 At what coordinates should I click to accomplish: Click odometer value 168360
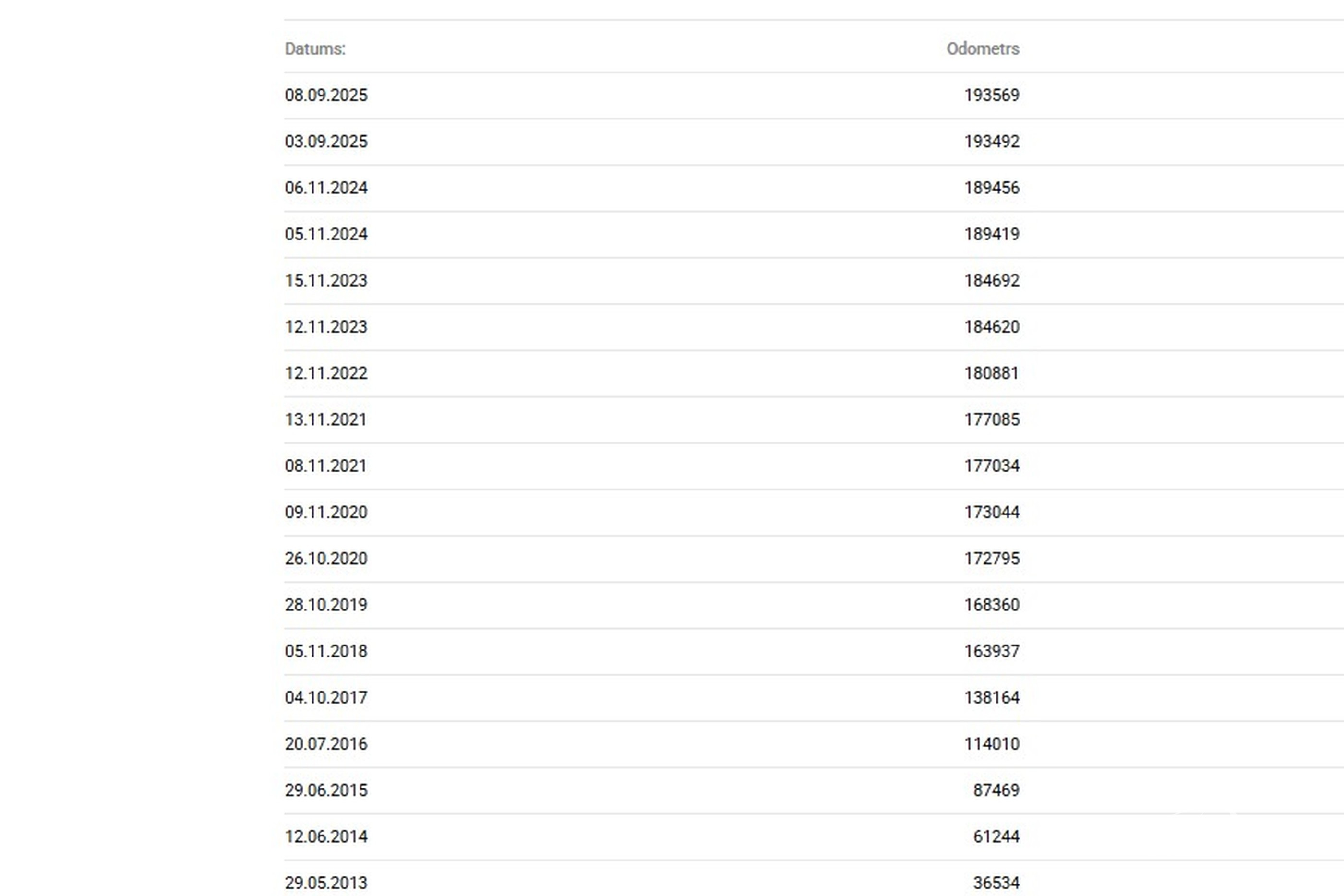tap(991, 605)
